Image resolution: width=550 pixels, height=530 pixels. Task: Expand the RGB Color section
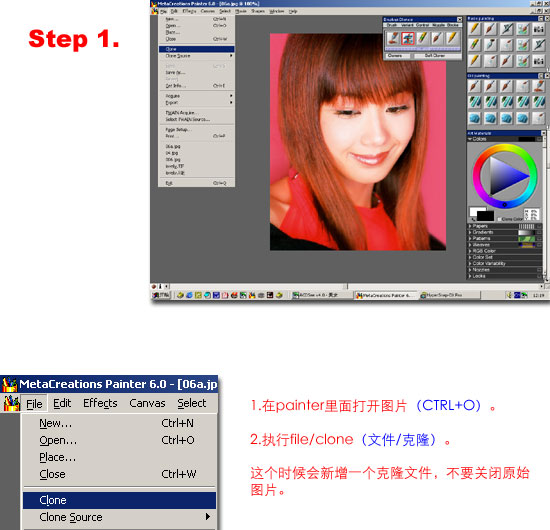pyautogui.click(x=470, y=251)
